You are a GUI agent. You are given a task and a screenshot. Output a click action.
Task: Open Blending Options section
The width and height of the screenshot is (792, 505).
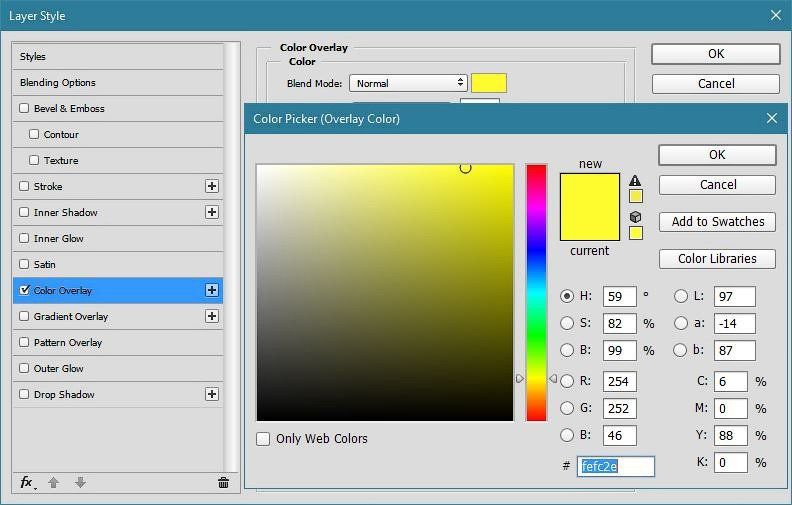click(x=58, y=82)
